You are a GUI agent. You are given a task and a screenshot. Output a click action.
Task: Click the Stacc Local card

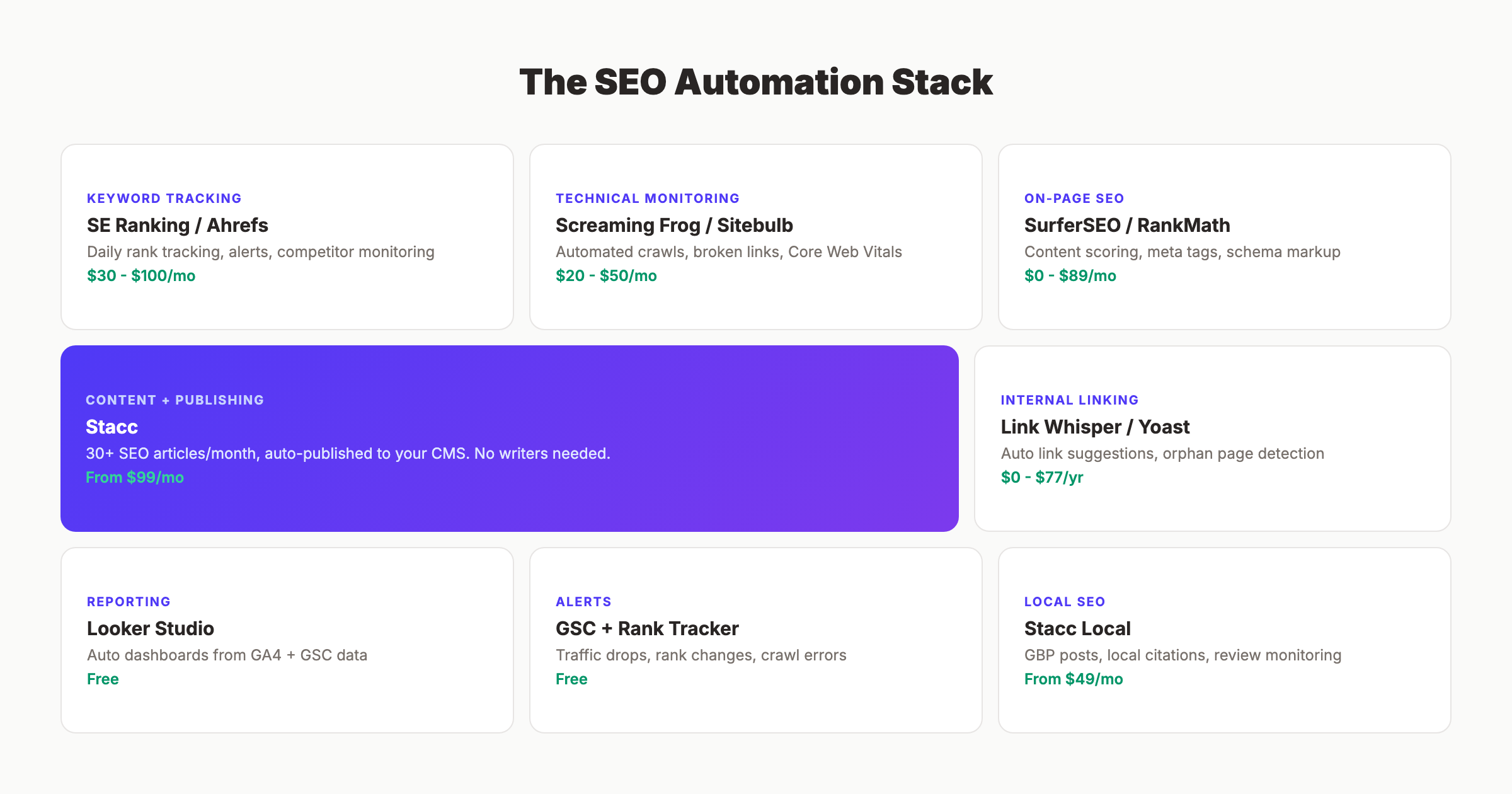tap(1225, 640)
